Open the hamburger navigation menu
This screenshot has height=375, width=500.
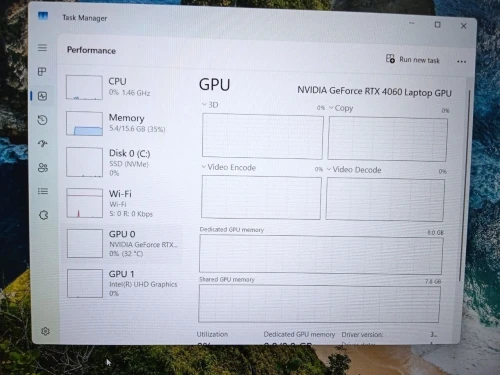pos(42,48)
